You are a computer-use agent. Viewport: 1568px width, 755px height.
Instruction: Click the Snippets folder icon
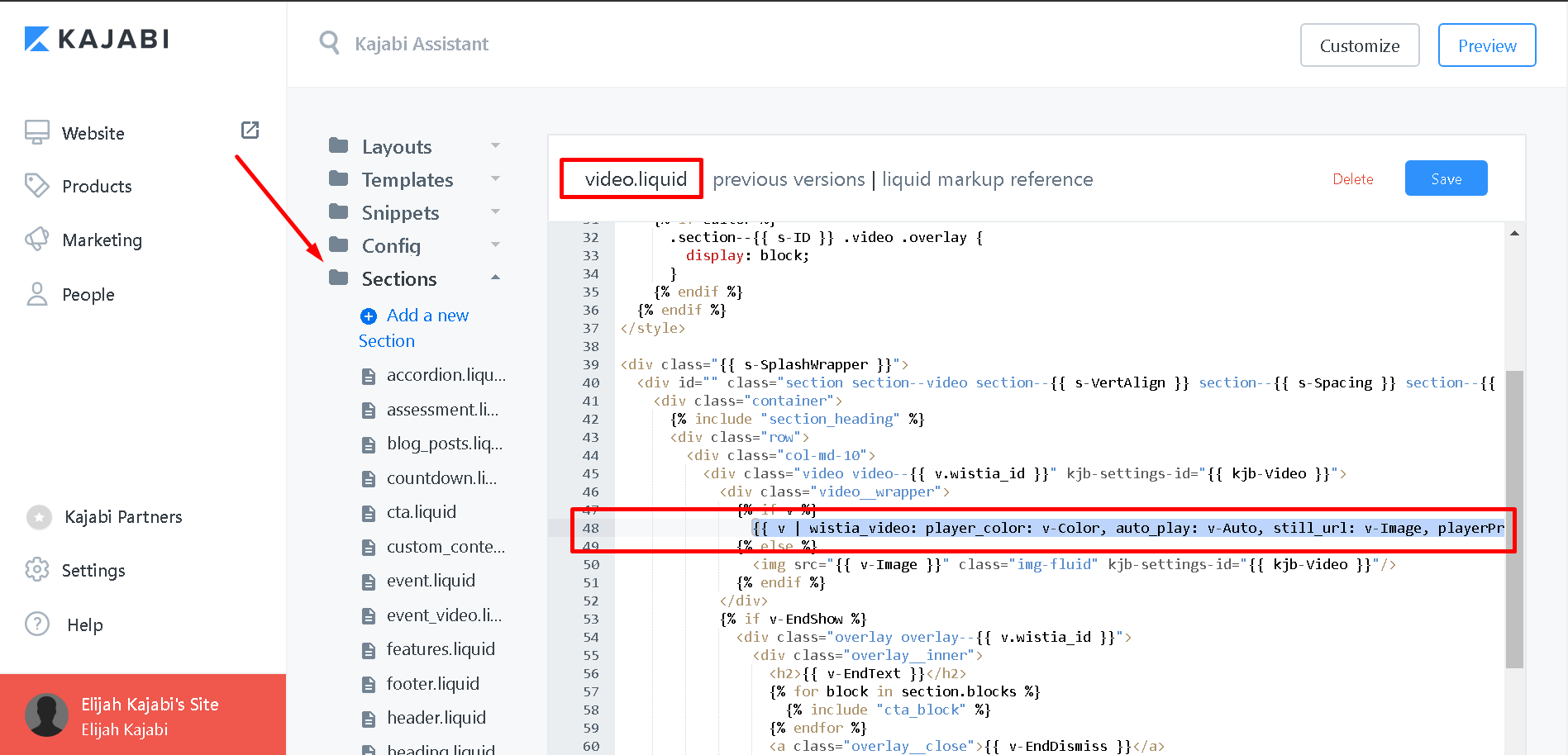pyautogui.click(x=338, y=211)
